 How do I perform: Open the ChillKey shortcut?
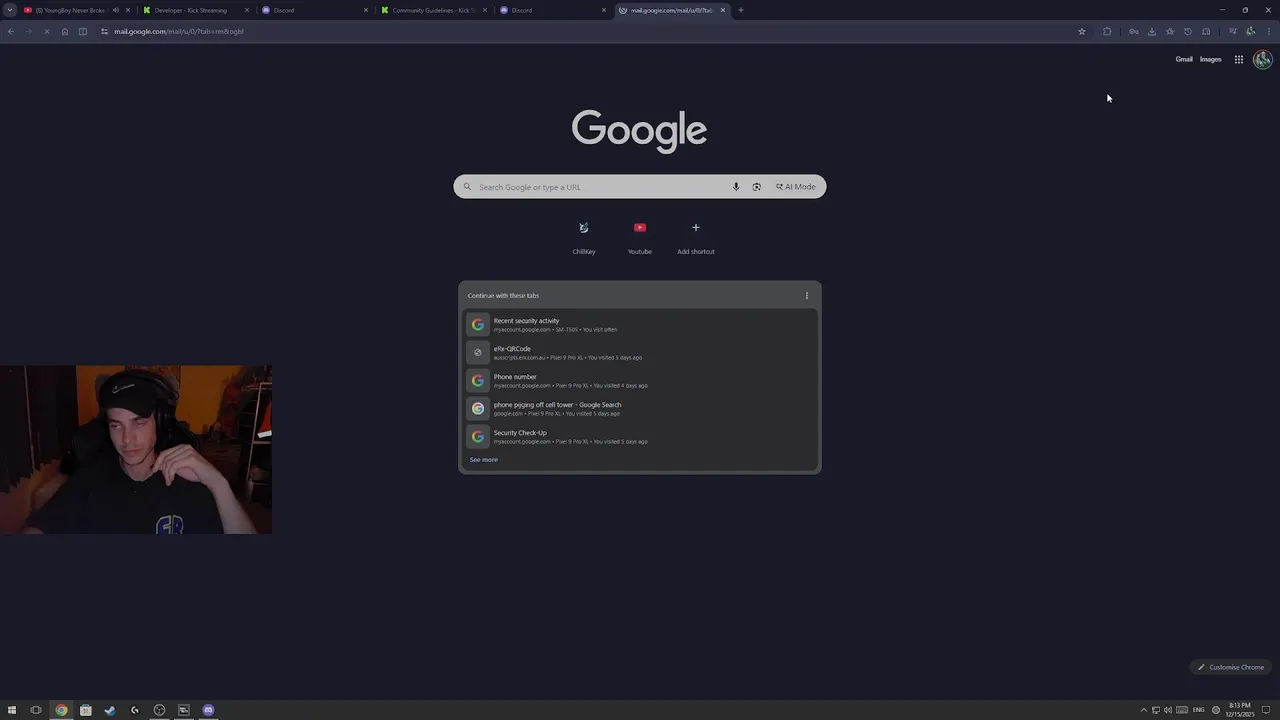click(584, 237)
